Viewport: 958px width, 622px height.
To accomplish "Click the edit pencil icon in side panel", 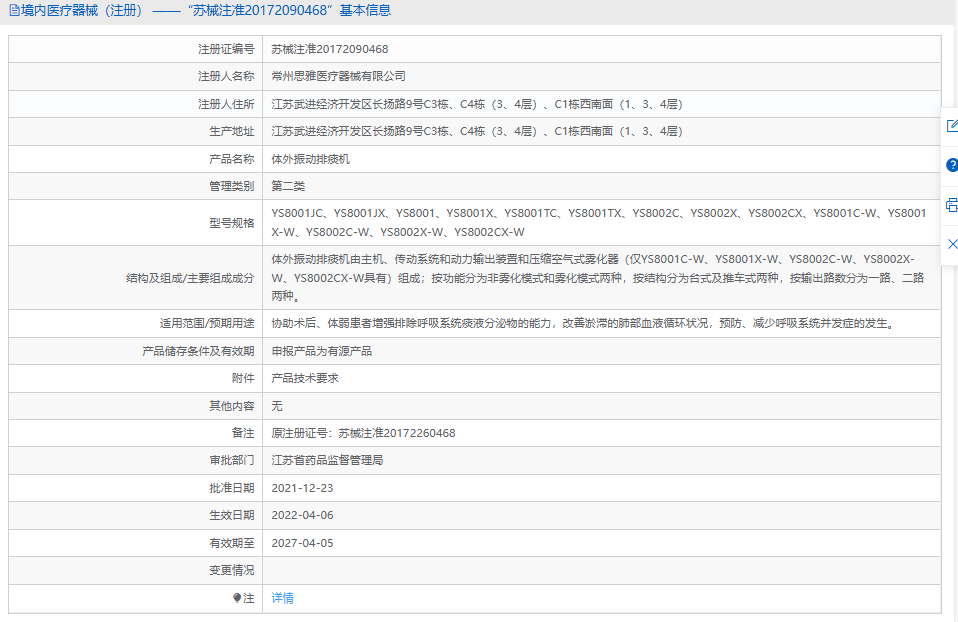I will pyautogui.click(x=951, y=125).
